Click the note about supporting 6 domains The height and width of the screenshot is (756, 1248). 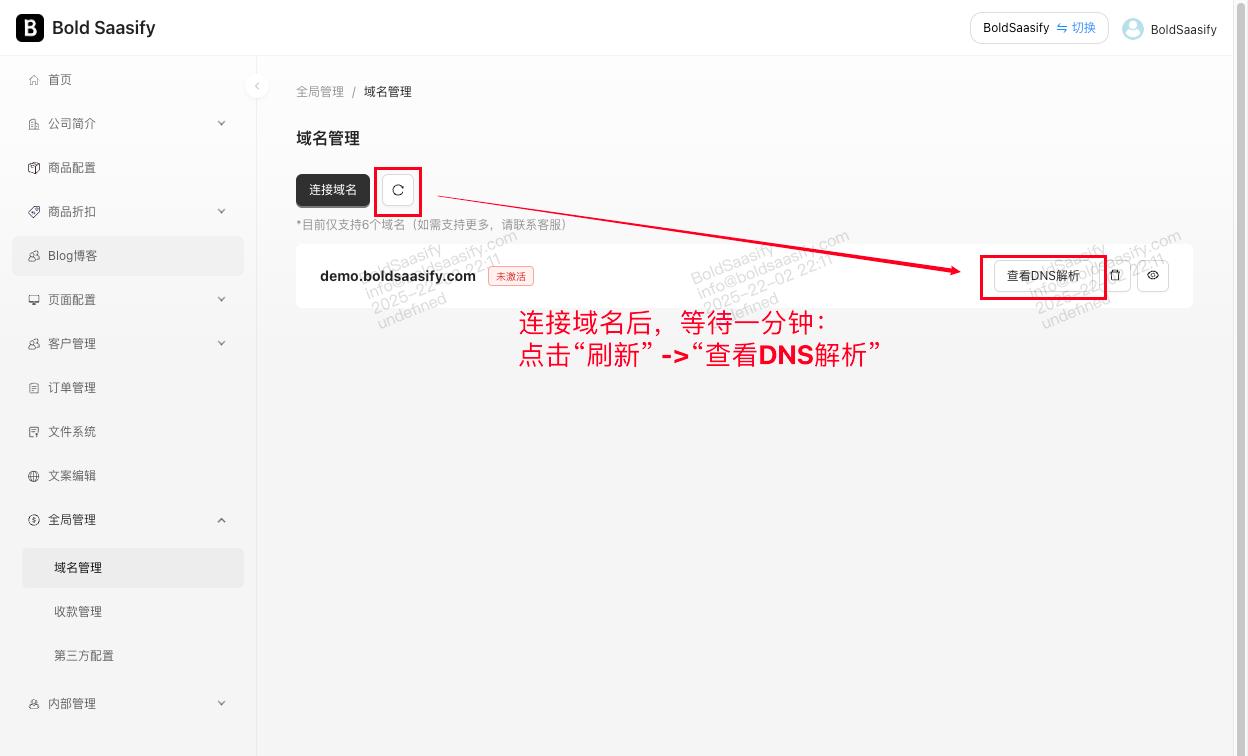click(x=432, y=225)
